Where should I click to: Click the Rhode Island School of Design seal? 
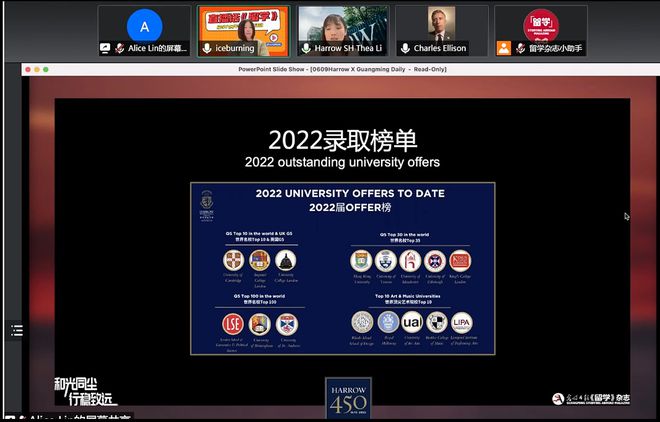pos(362,322)
